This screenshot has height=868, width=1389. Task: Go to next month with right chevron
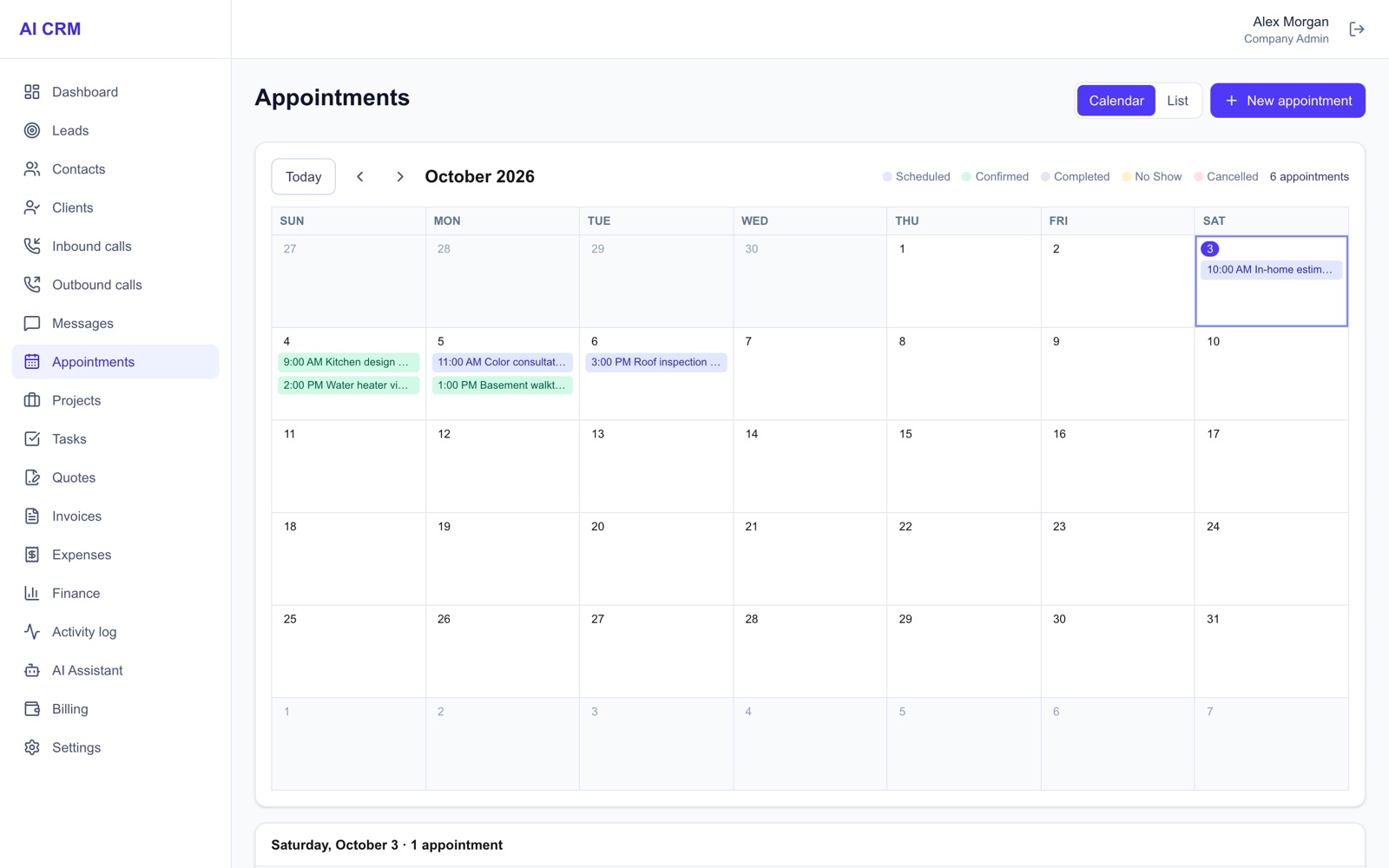(399, 177)
